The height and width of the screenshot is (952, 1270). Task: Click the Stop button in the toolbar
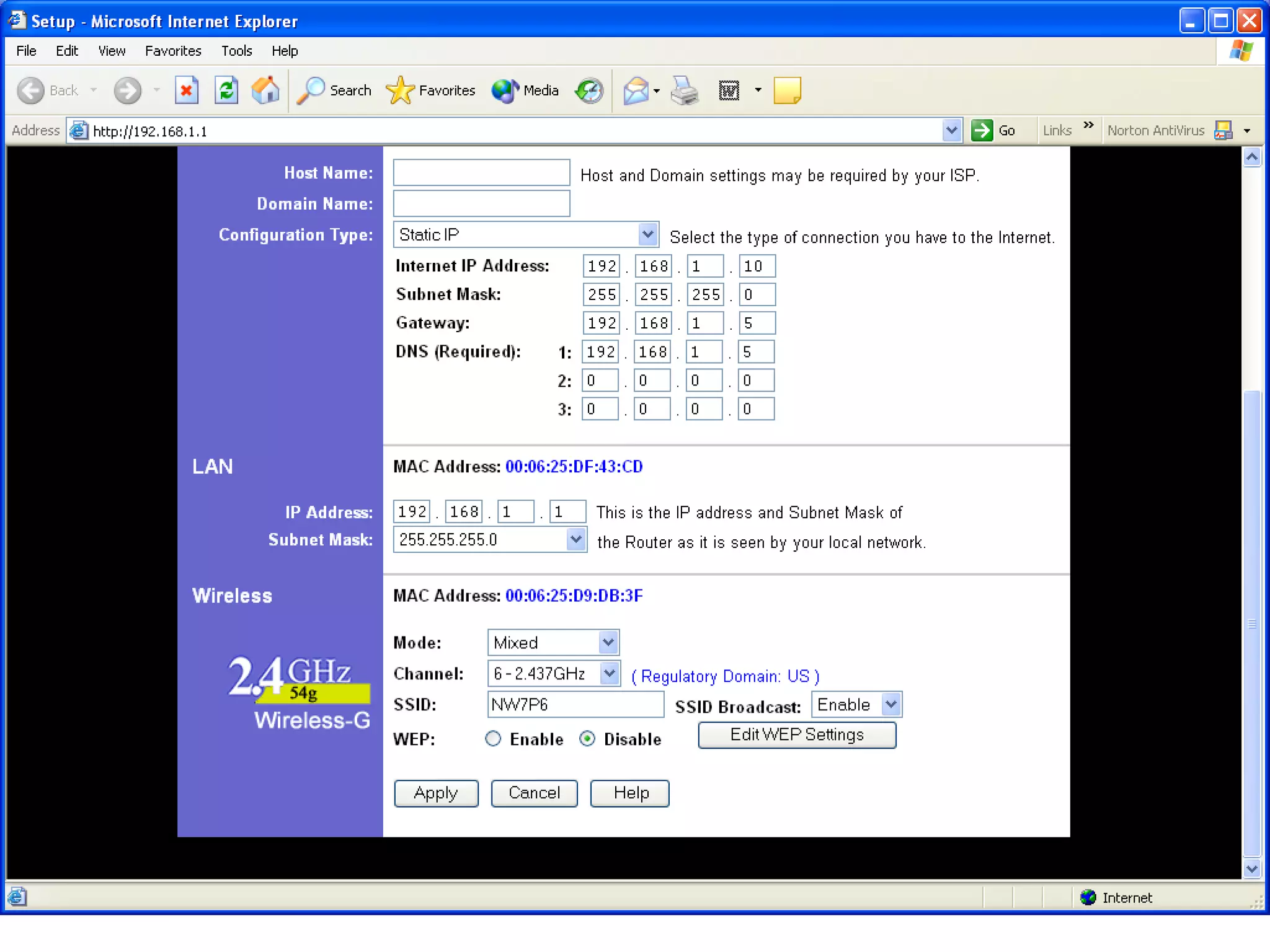tap(186, 91)
